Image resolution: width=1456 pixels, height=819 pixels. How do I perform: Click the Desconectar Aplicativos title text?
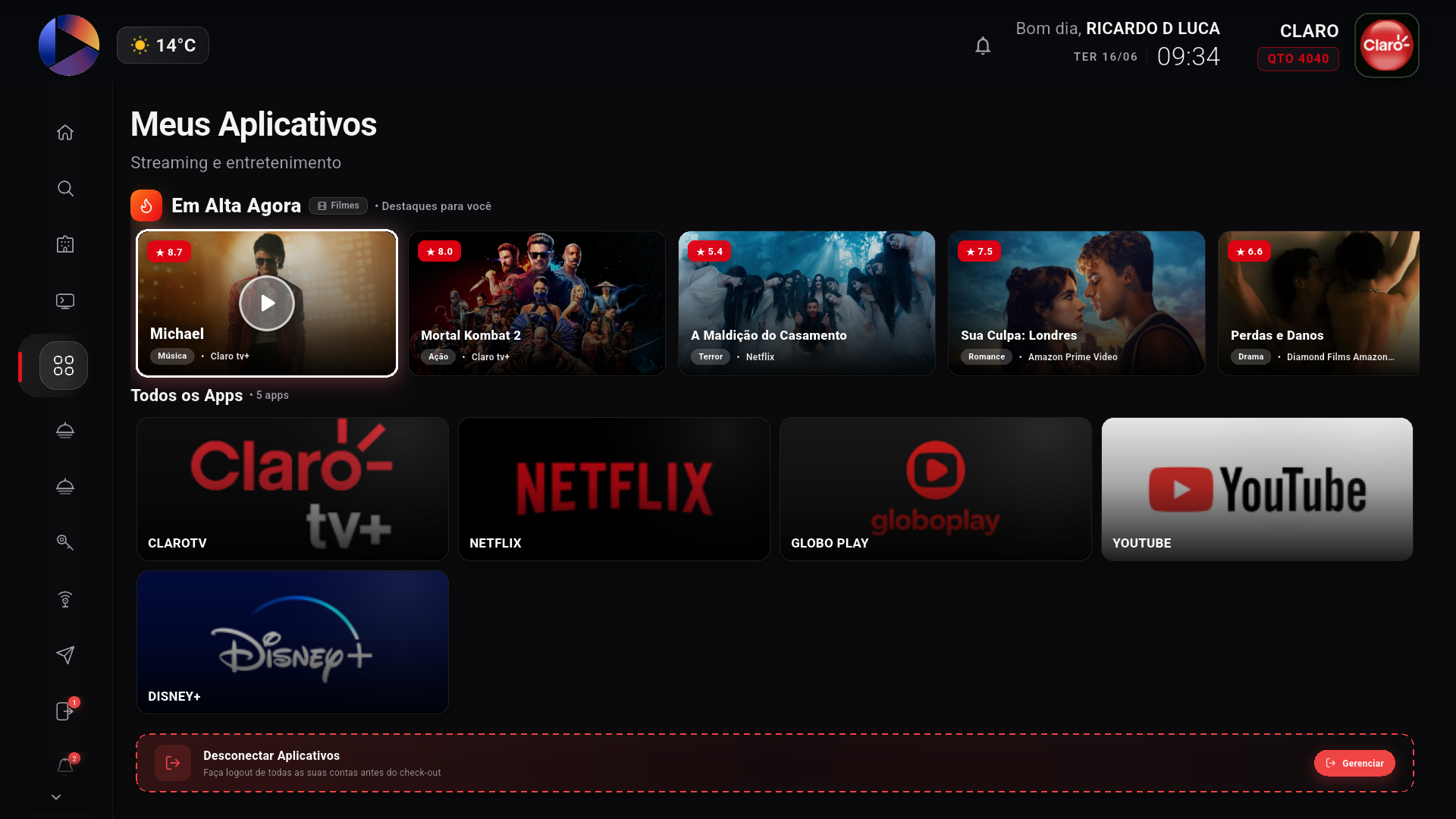[271, 756]
